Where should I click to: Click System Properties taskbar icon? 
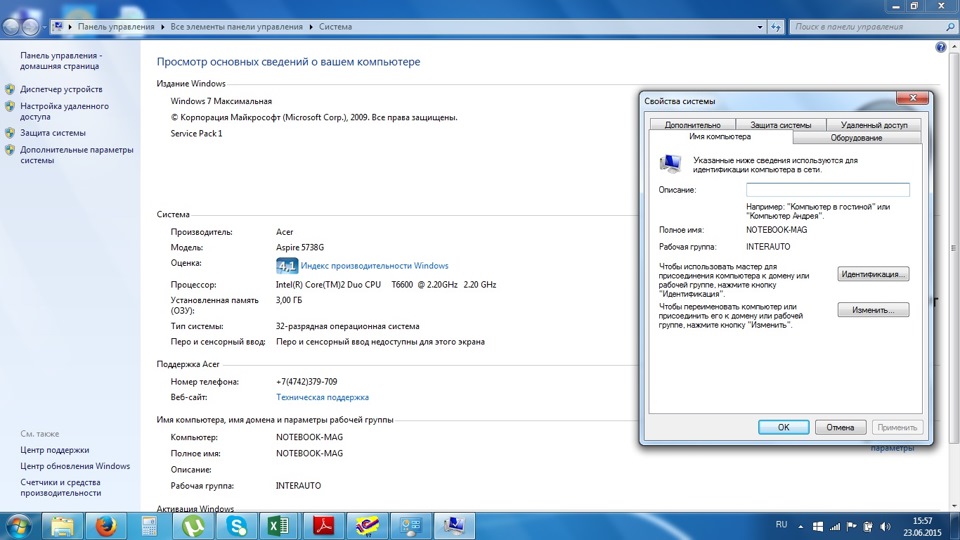[x=454, y=527]
